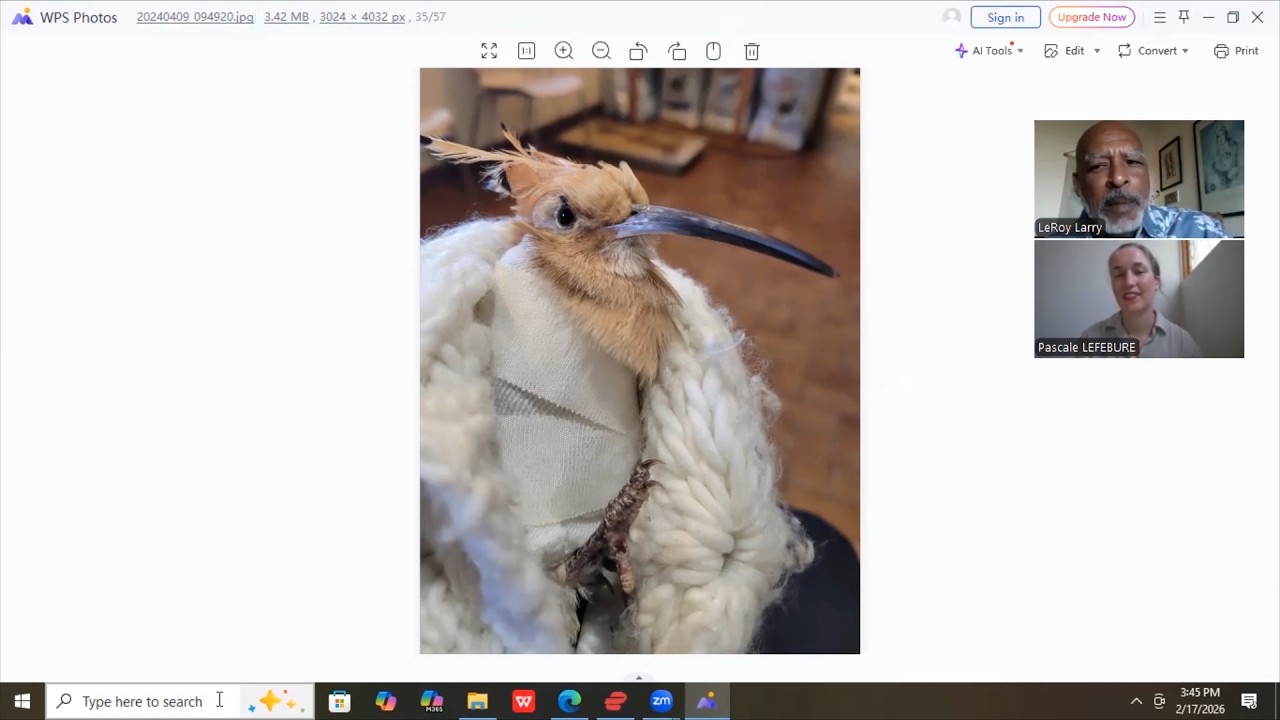The width and height of the screenshot is (1280, 720).
Task: Click the system tray display icon
Action: [x=1159, y=701]
